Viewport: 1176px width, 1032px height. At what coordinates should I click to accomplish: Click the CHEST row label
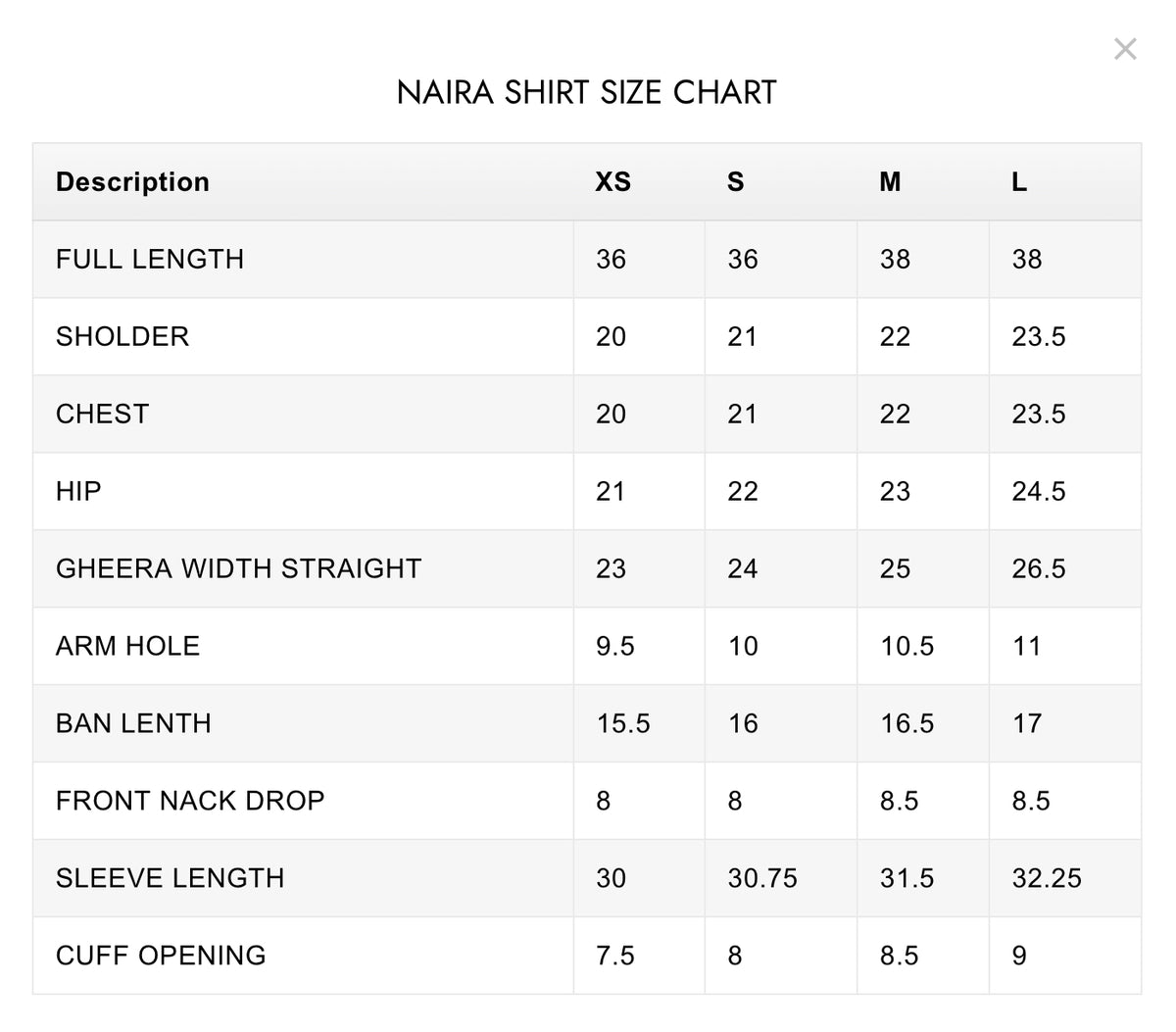click(x=102, y=414)
